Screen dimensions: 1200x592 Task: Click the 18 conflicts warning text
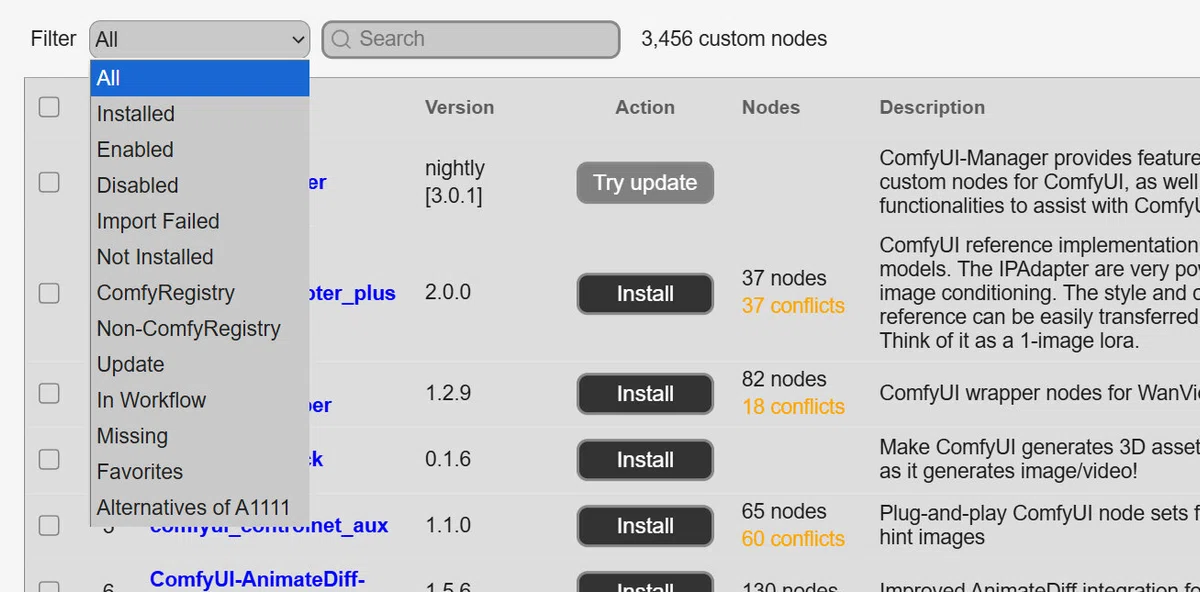pos(793,407)
